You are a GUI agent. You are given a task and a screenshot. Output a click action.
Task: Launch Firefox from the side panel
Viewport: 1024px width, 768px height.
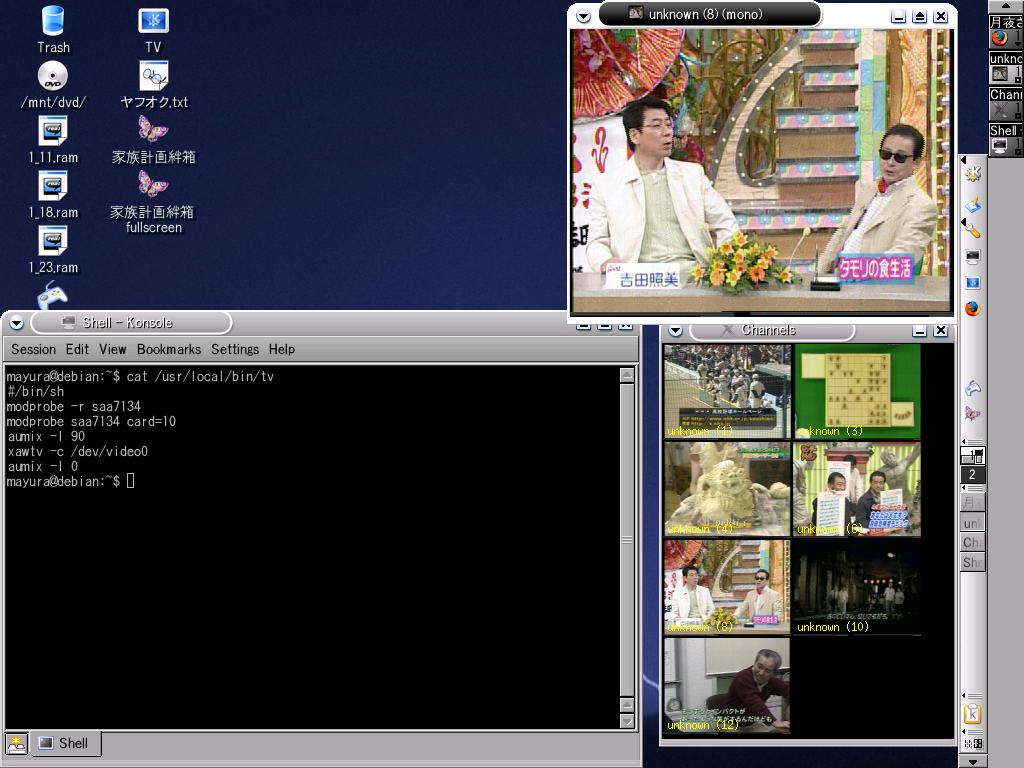coord(973,309)
